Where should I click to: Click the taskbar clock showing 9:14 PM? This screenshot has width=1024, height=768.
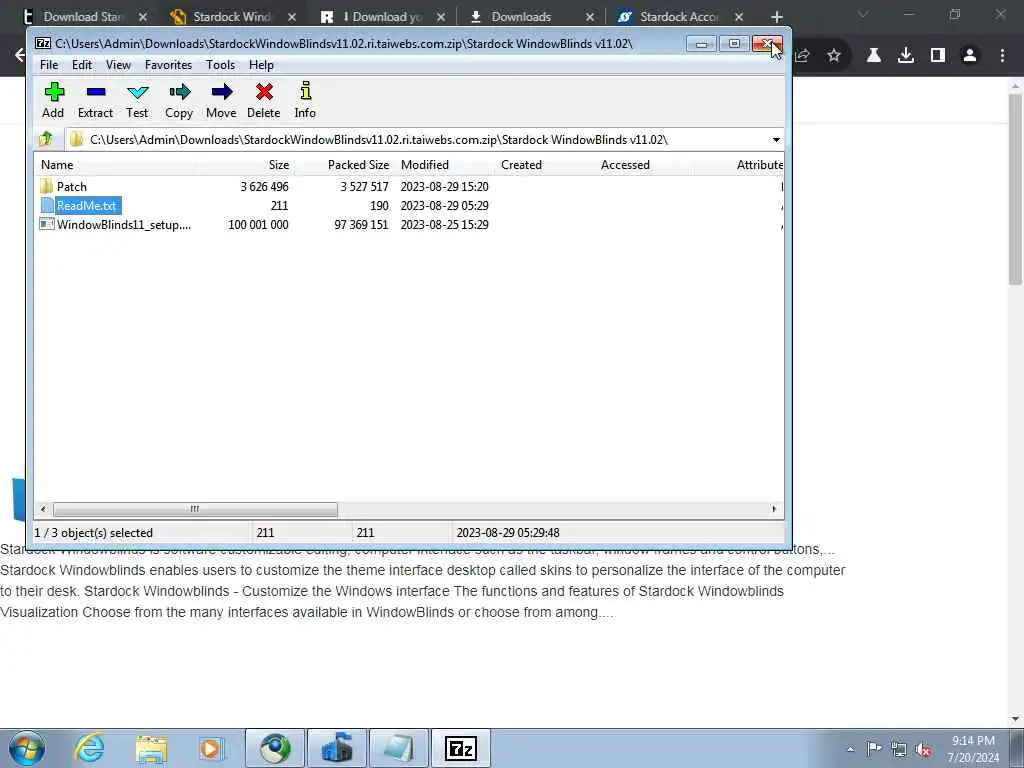pyautogui.click(x=973, y=748)
